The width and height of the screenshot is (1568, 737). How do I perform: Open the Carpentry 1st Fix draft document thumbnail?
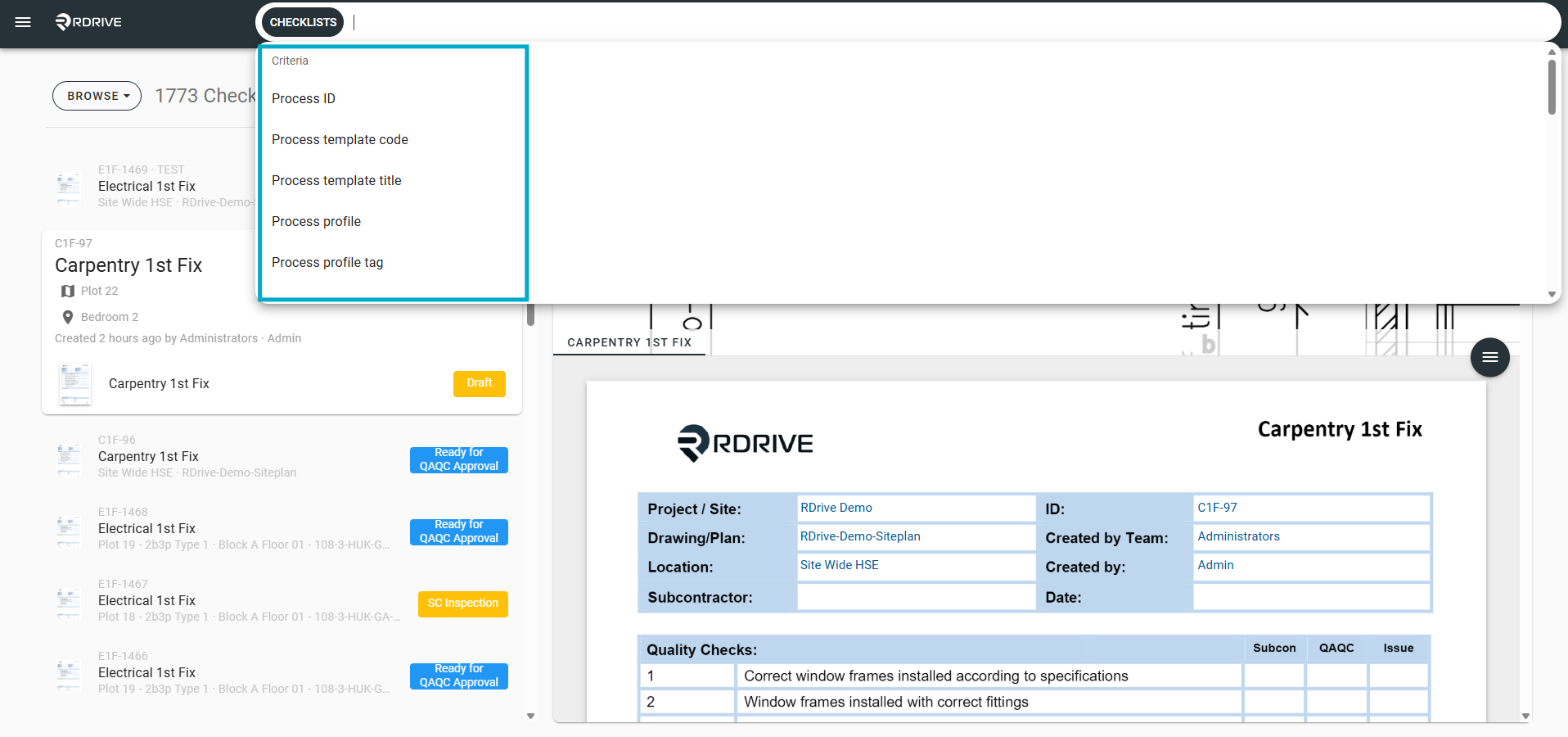(x=75, y=384)
